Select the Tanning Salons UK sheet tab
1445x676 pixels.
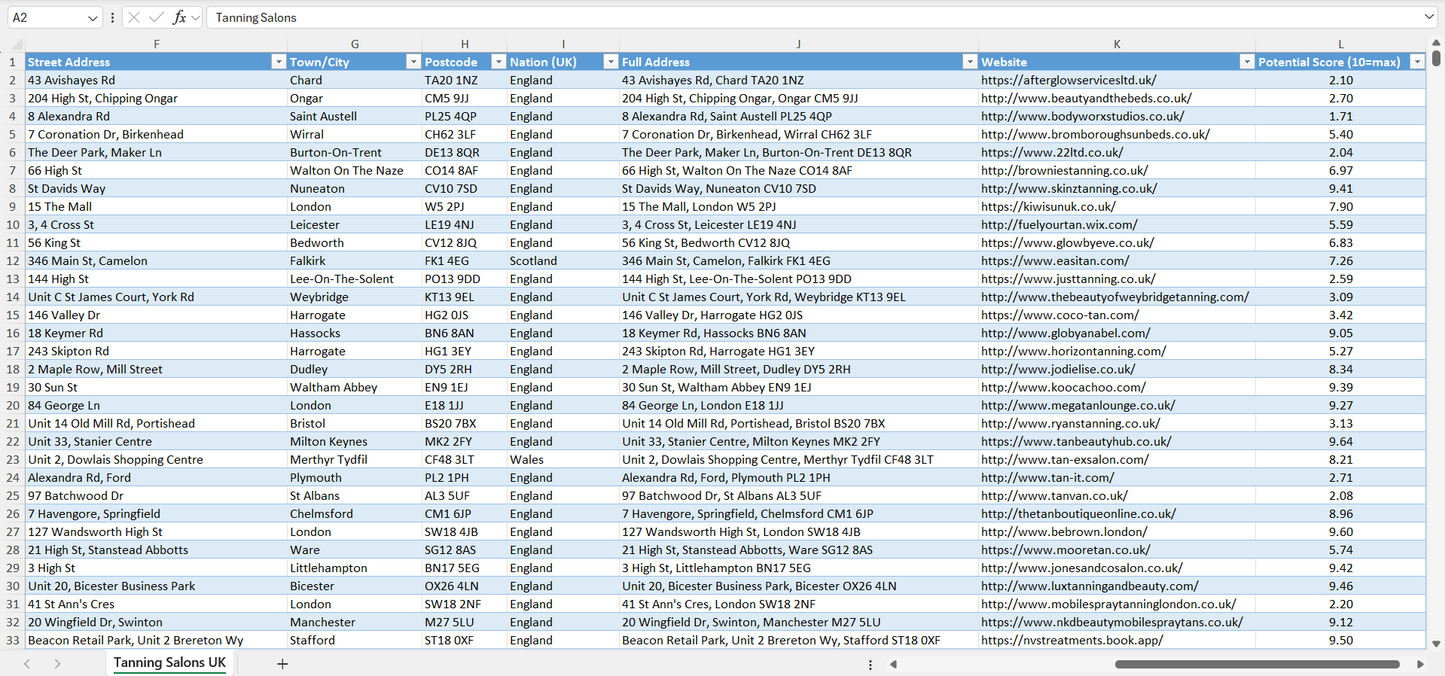169,663
